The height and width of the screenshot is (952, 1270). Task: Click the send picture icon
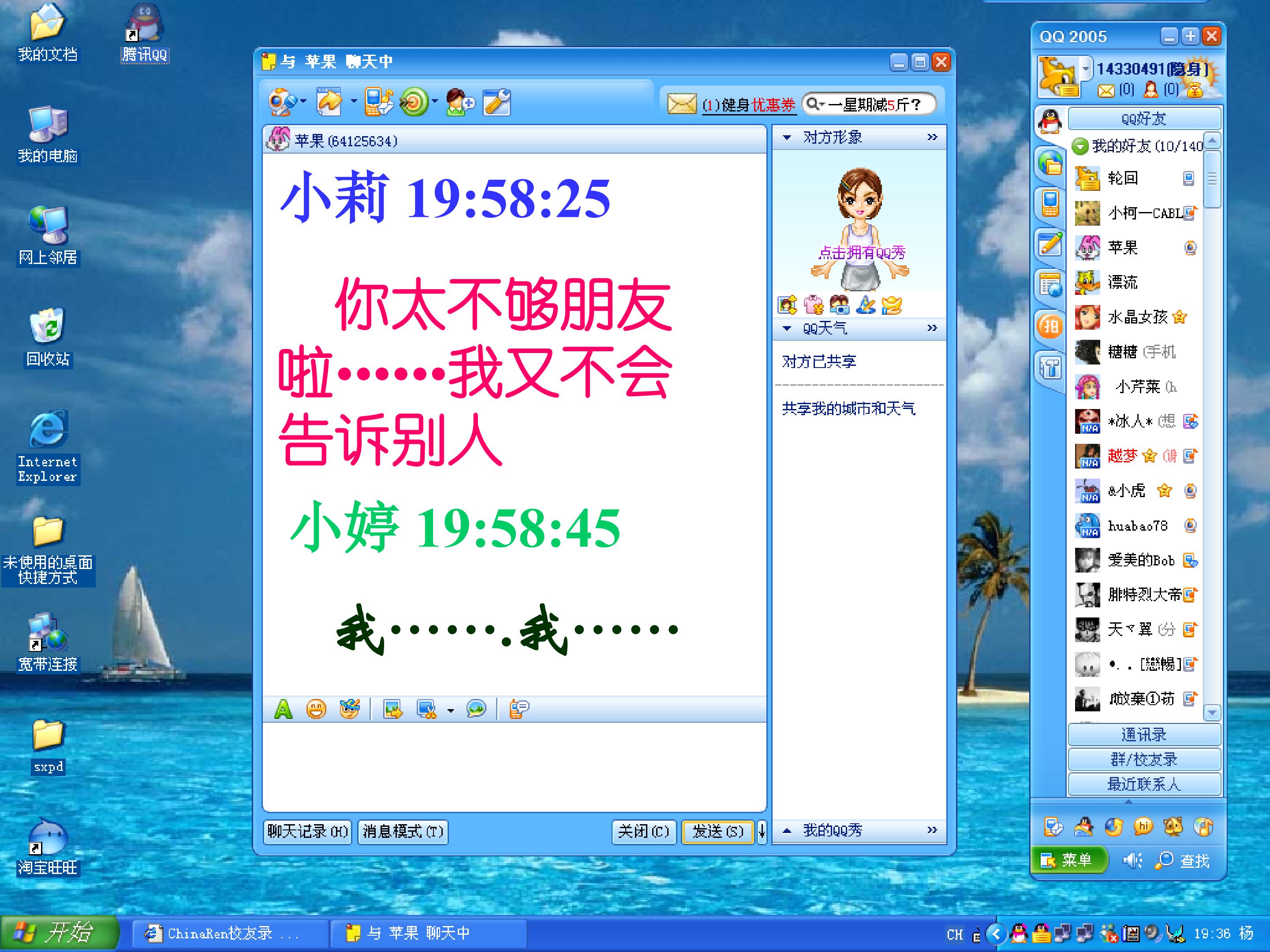393,710
